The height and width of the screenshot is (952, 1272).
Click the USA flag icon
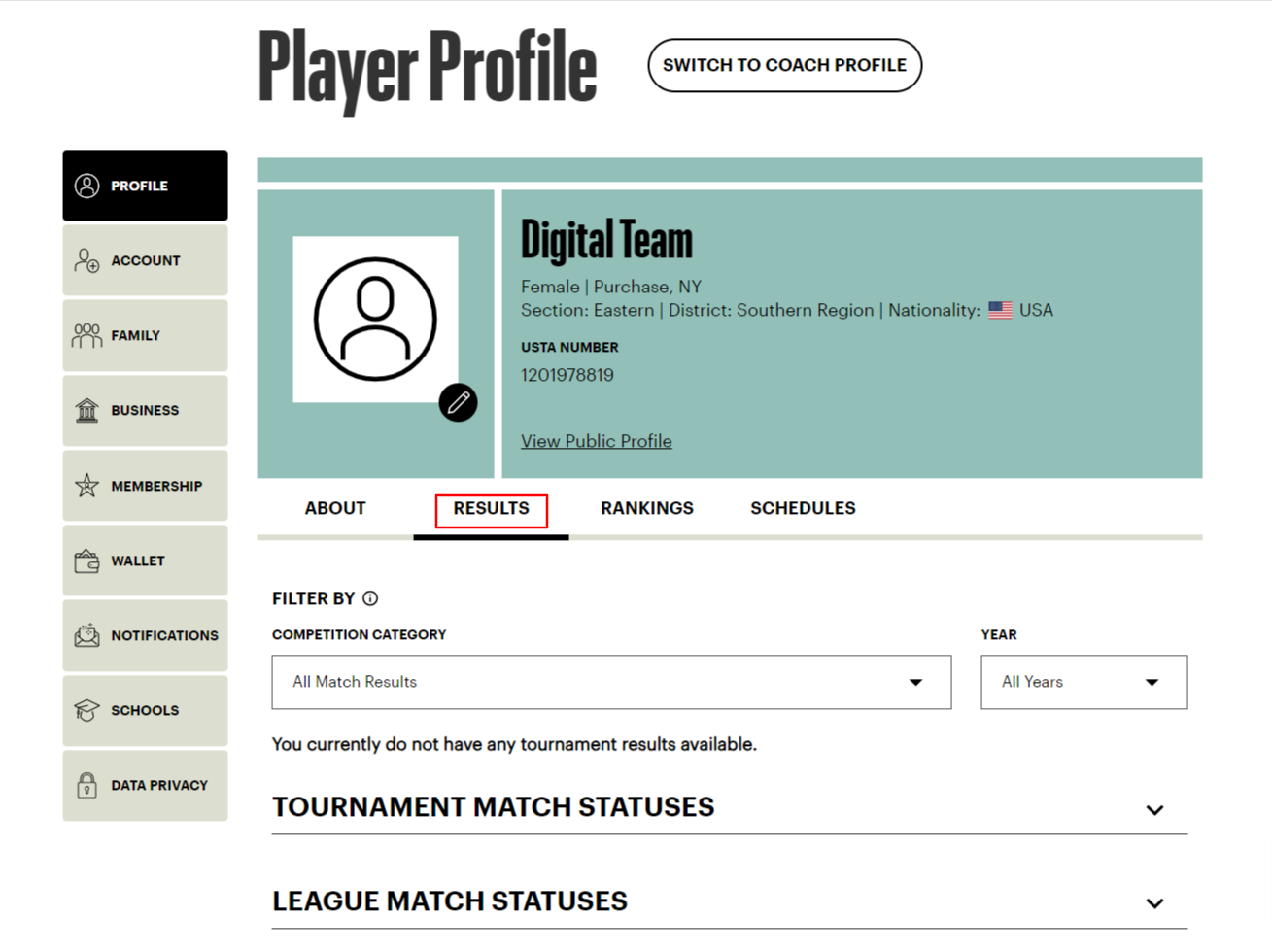click(x=1000, y=311)
